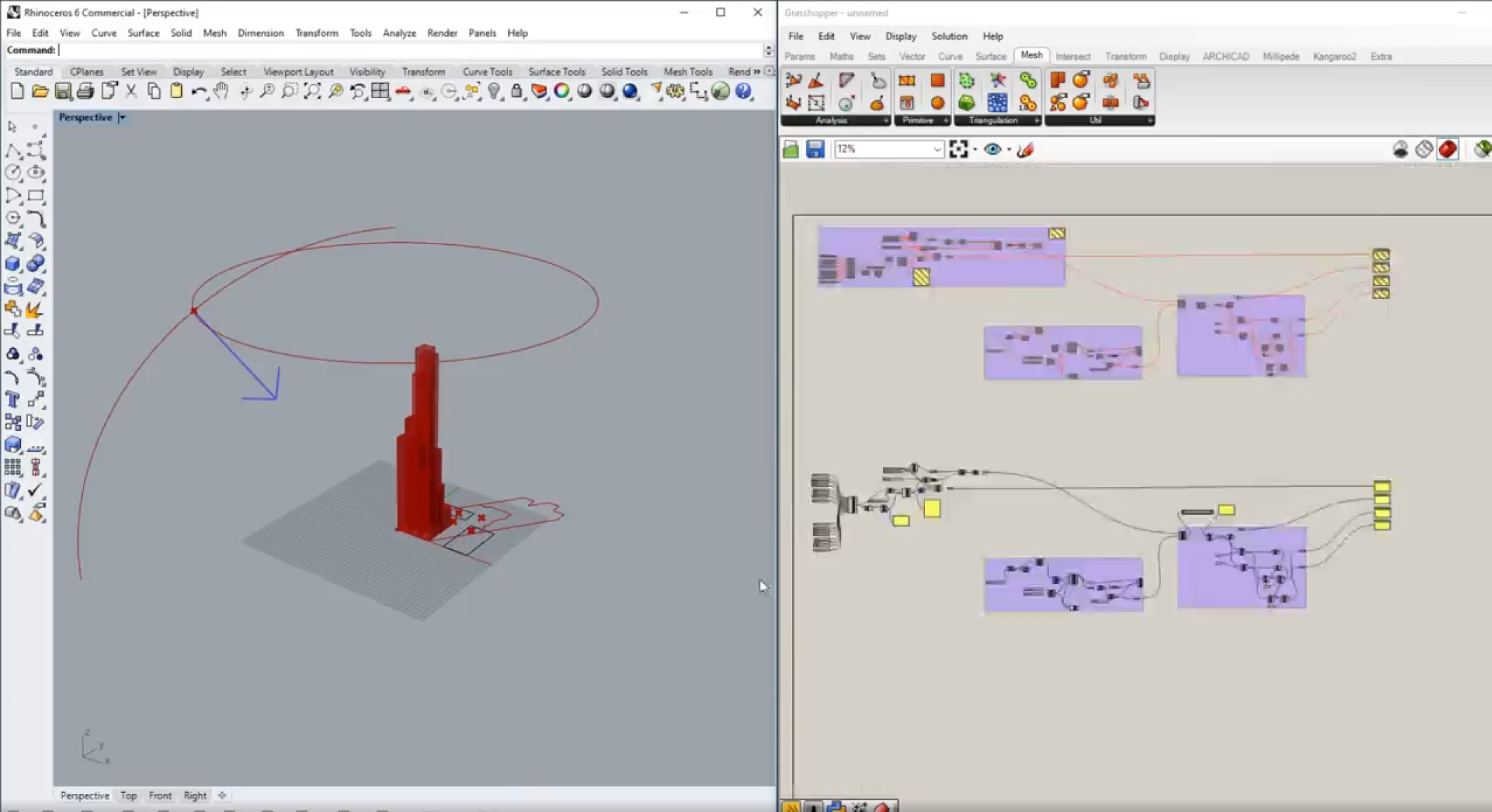The image size is (1492, 812).
Task: Toggle wireframe preview mode icon
Action: click(x=1423, y=149)
